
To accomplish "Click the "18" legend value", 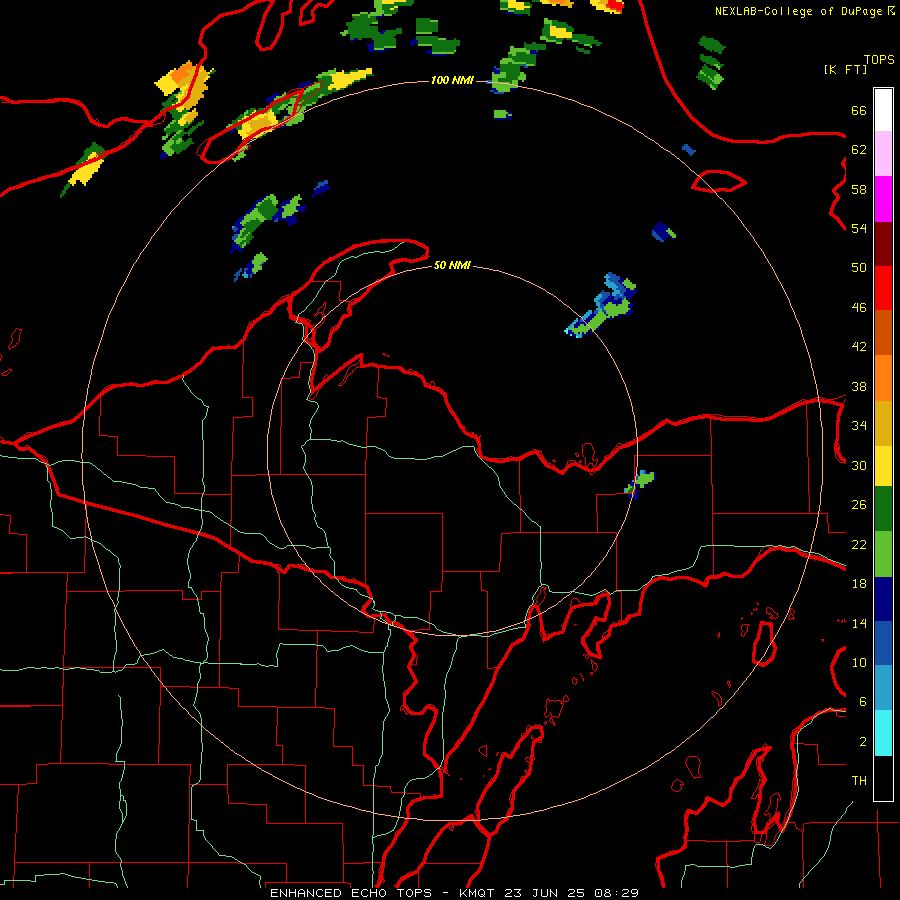I will tap(859, 584).
